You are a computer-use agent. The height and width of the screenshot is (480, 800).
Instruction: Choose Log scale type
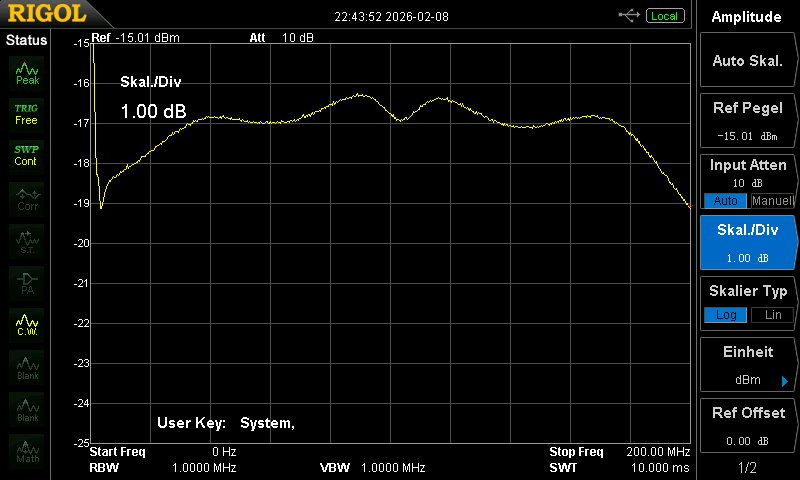pos(725,315)
